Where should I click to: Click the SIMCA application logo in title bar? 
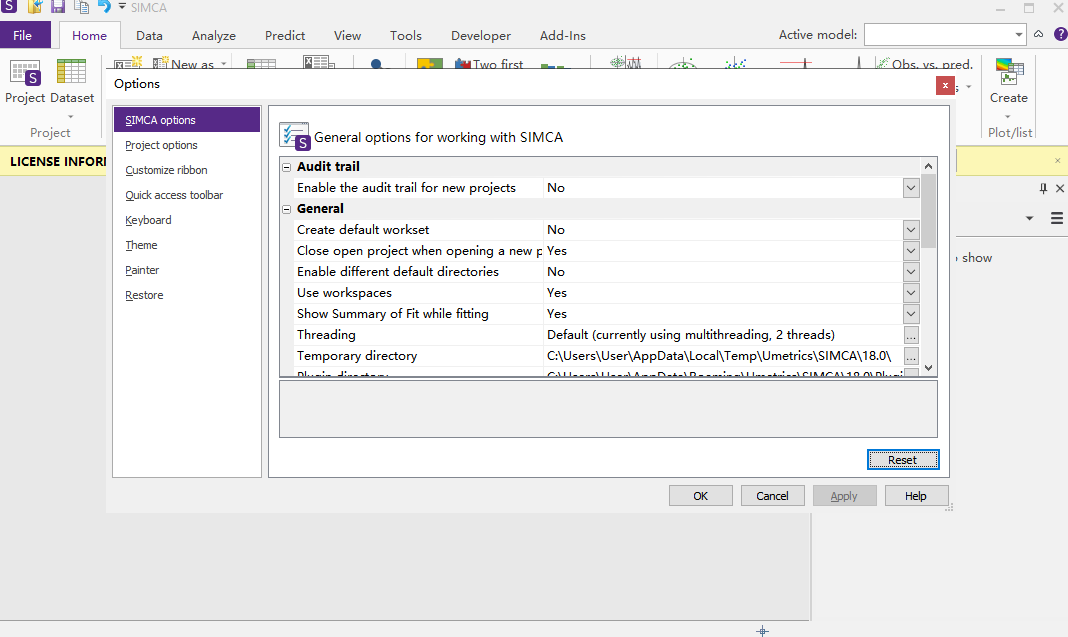(9, 7)
